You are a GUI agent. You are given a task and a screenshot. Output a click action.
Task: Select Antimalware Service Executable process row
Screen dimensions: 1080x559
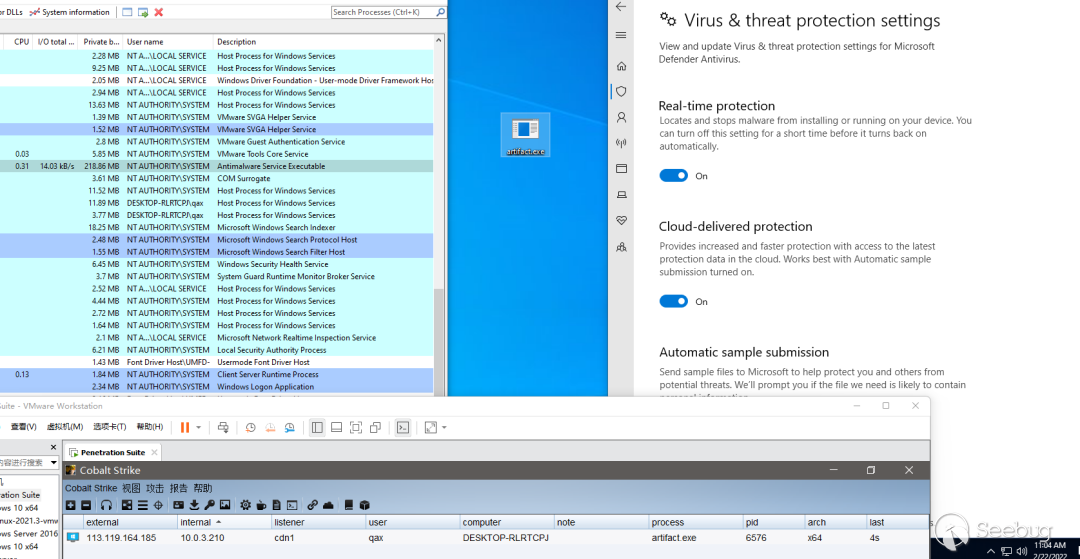pyautogui.click(x=217, y=166)
